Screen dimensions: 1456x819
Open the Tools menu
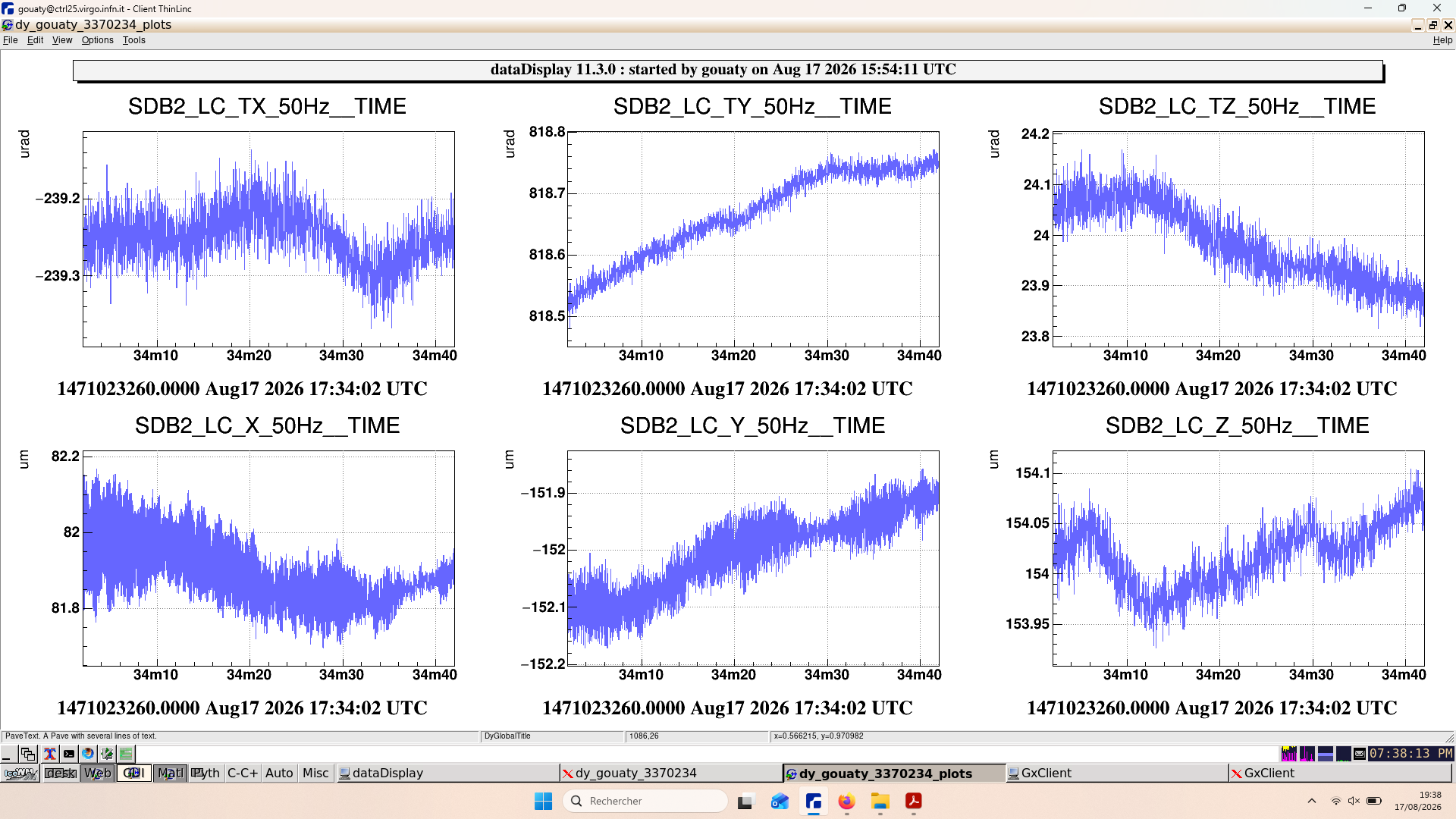tap(134, 40)
